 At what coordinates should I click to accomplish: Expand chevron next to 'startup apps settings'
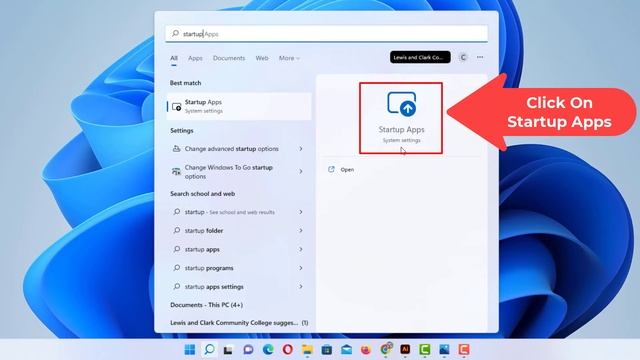301,287
